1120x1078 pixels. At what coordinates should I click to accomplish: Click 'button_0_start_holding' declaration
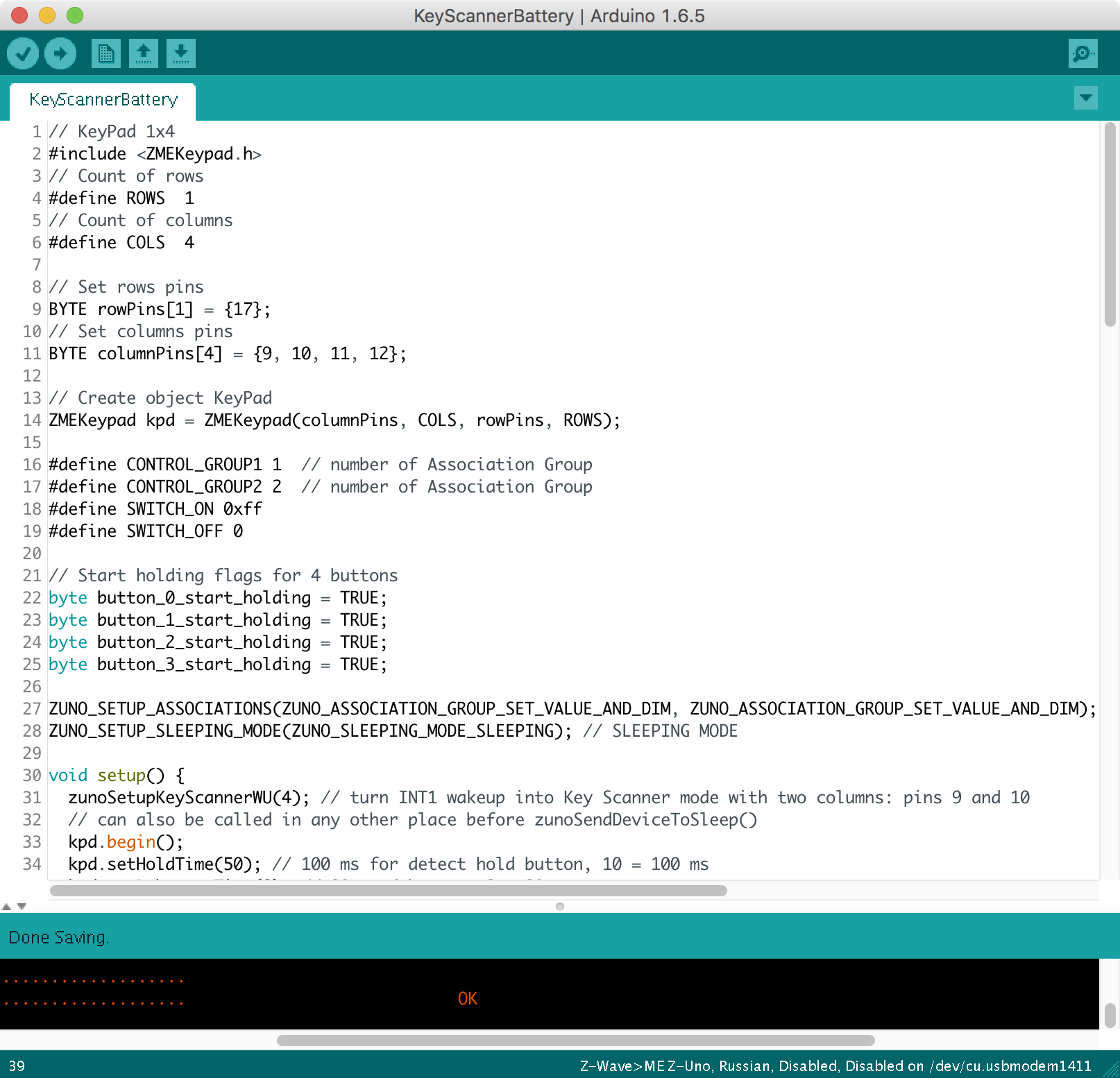click(218, 598)
